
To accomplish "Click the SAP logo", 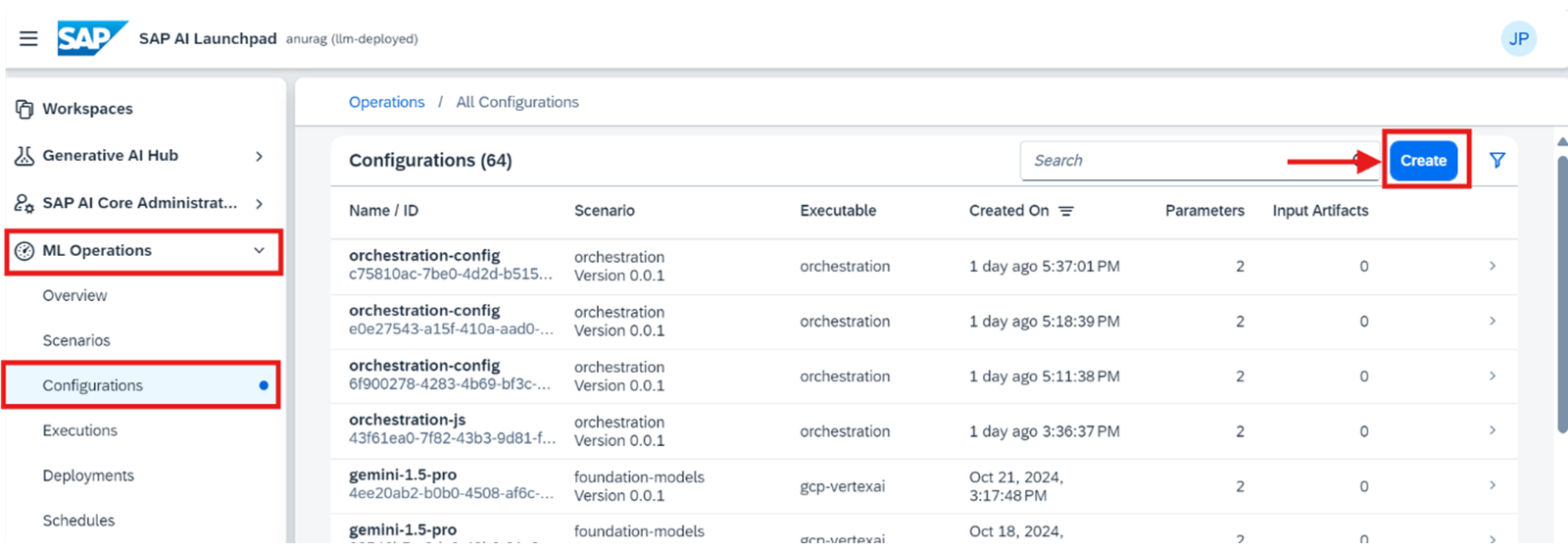I will click(92, 38).
